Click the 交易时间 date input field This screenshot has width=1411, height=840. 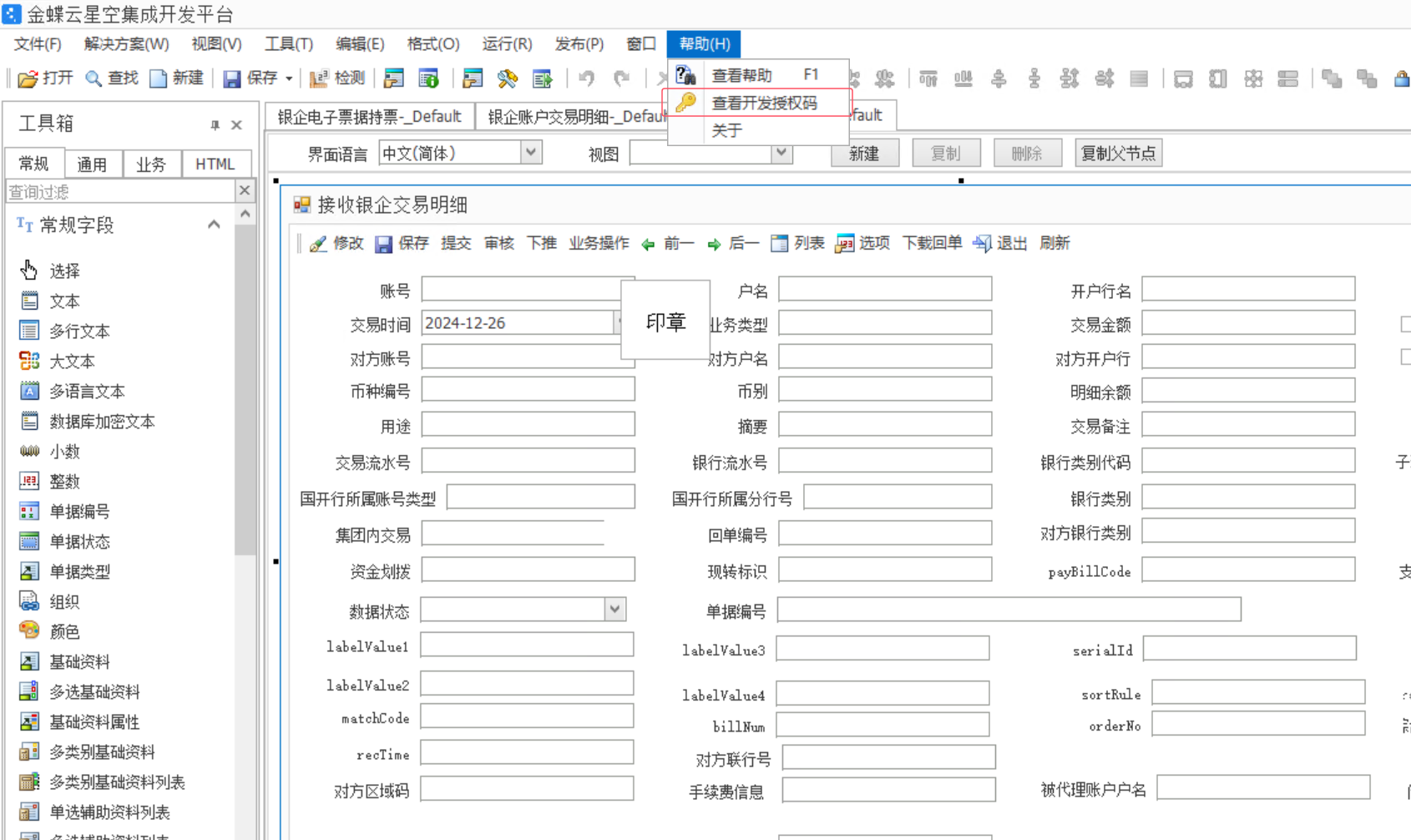pos(518,322)
